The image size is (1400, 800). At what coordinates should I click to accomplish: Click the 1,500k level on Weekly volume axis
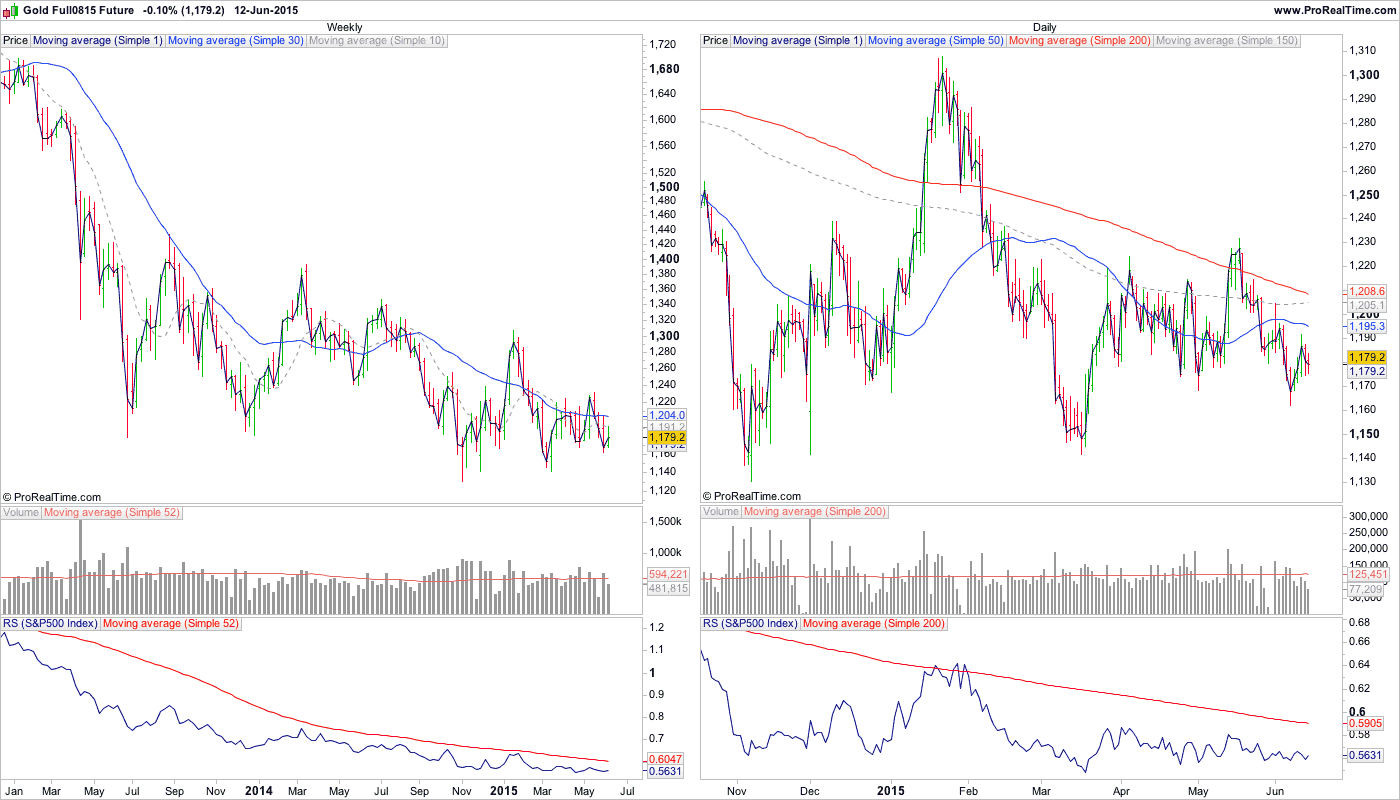667,522
